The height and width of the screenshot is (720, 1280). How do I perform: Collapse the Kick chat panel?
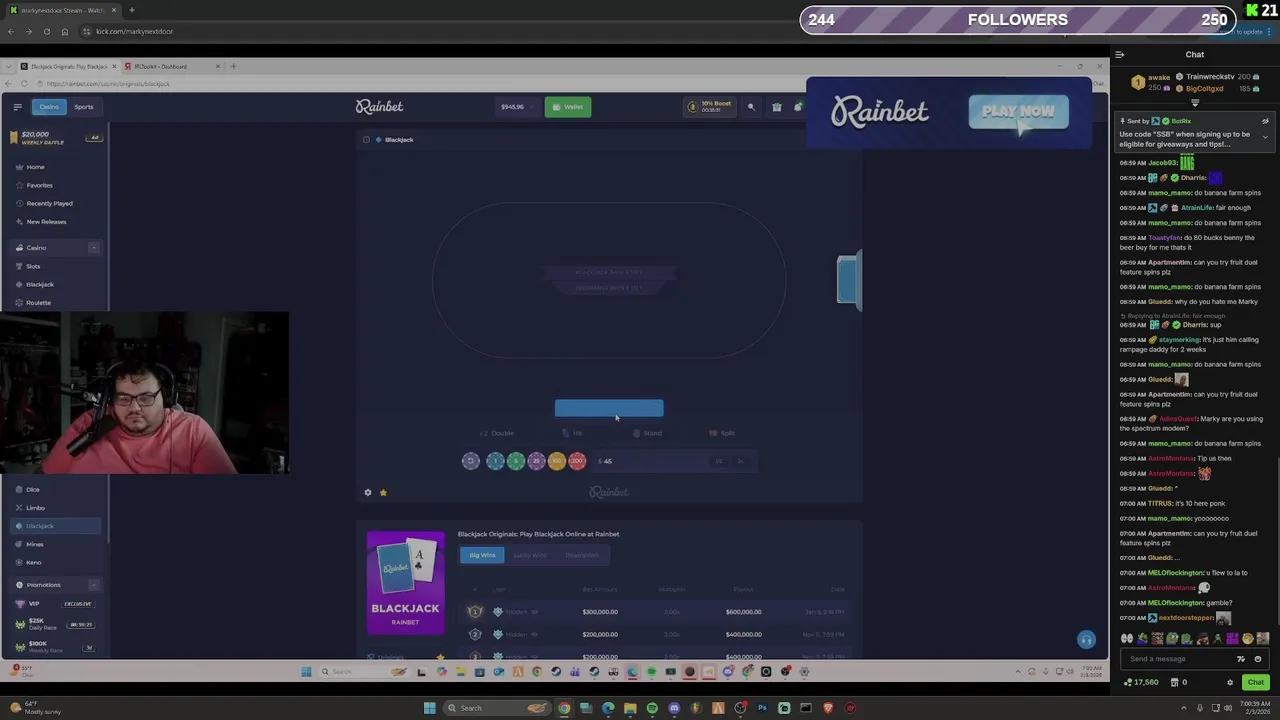click(1120, 55)
